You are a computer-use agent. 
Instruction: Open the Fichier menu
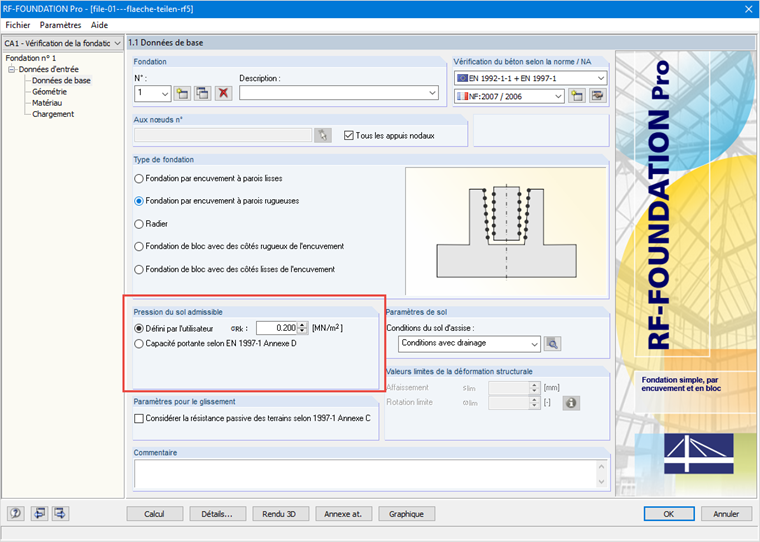[17, 25]
